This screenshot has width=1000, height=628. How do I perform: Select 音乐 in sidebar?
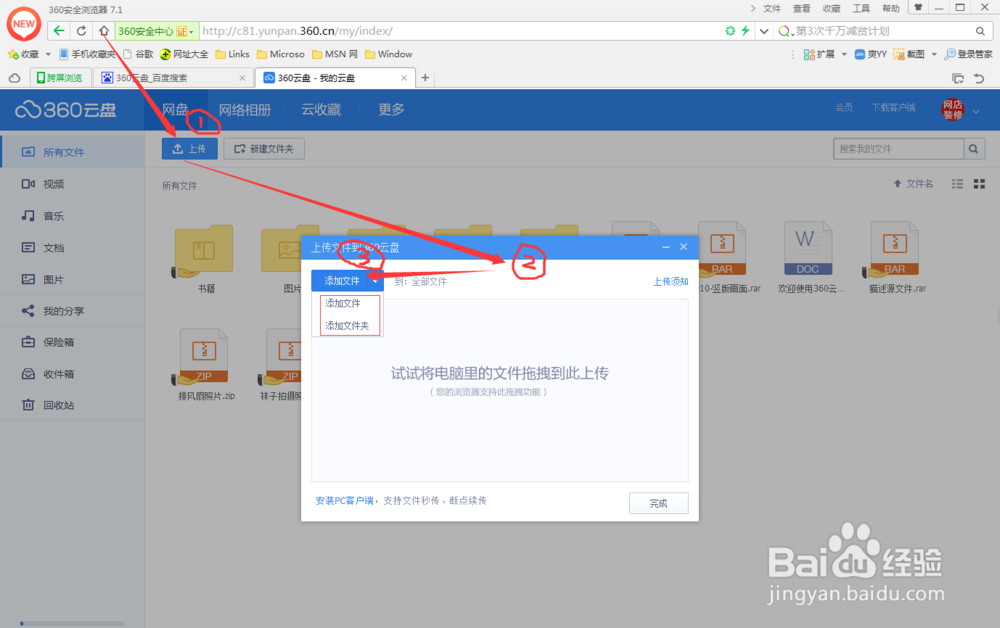73,215
